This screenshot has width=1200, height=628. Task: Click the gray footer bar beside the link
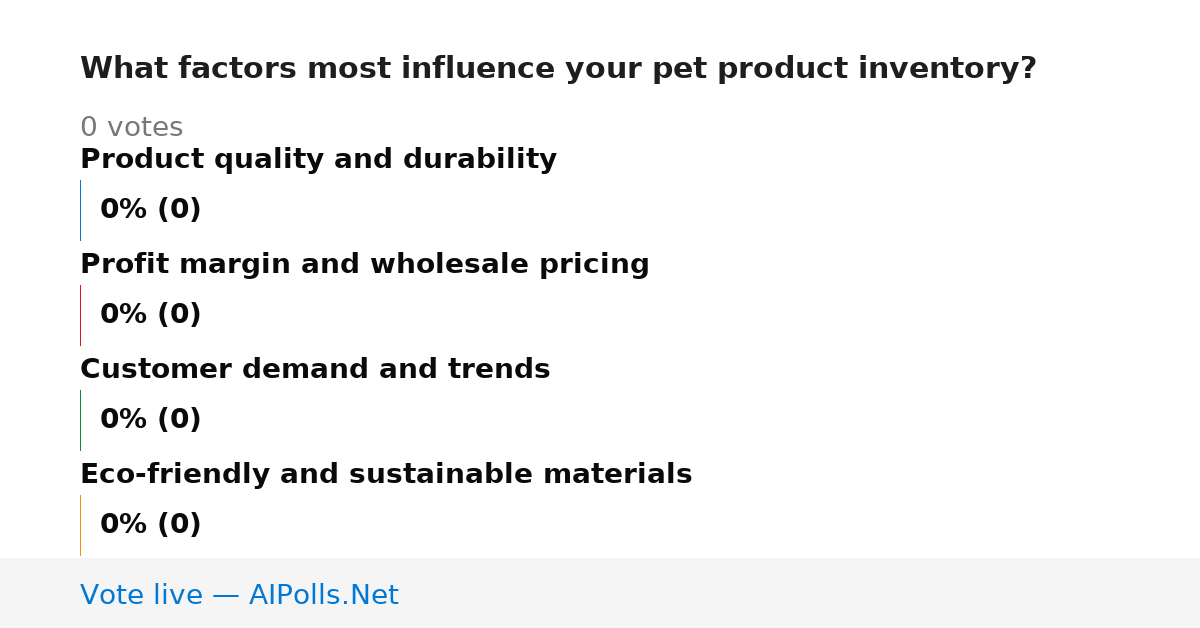800,593
